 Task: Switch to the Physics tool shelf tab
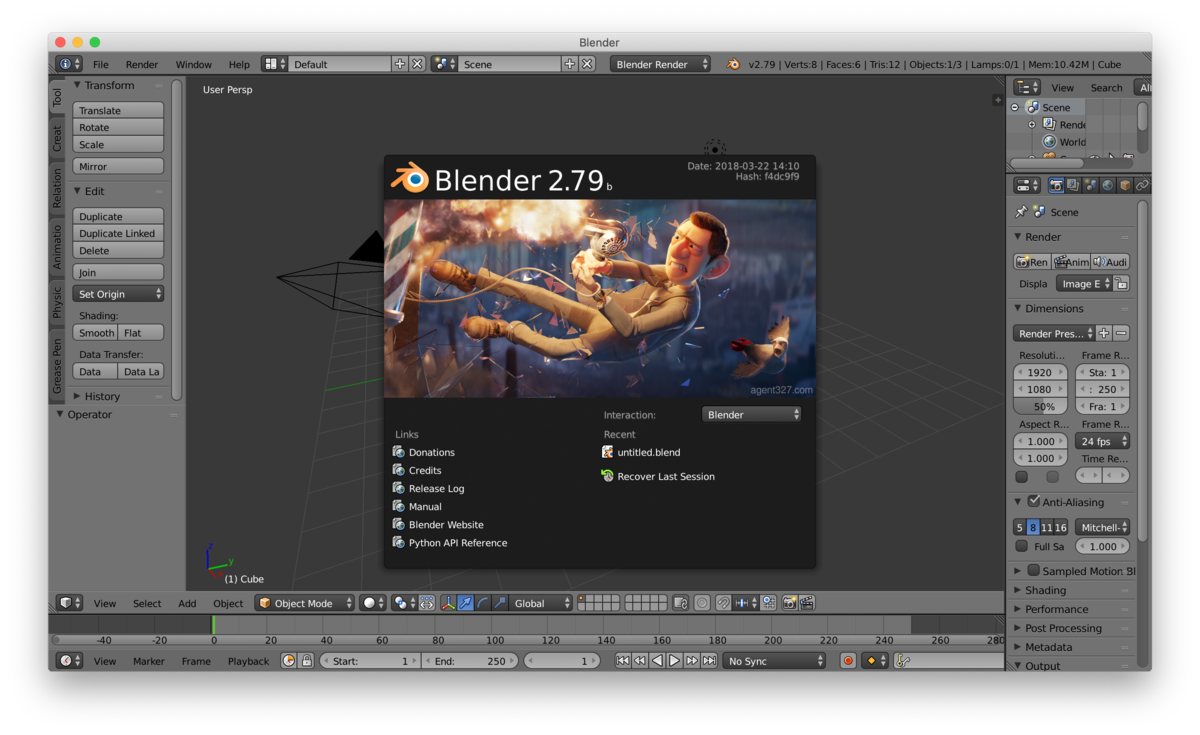(x=57, y=303)
